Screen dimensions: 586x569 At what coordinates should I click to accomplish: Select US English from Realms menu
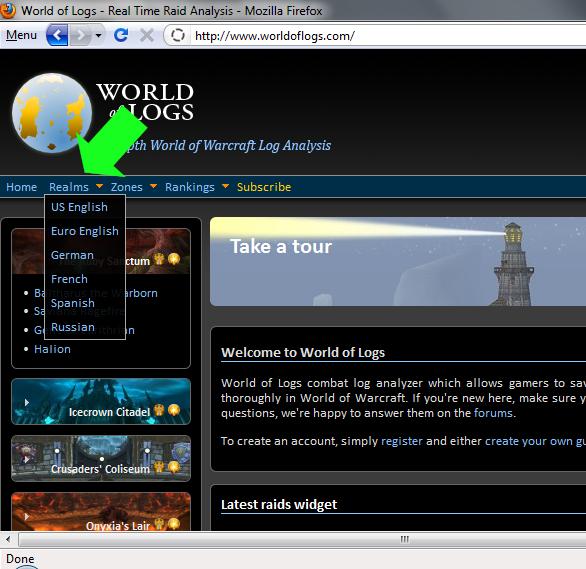[x=79, y=207]
